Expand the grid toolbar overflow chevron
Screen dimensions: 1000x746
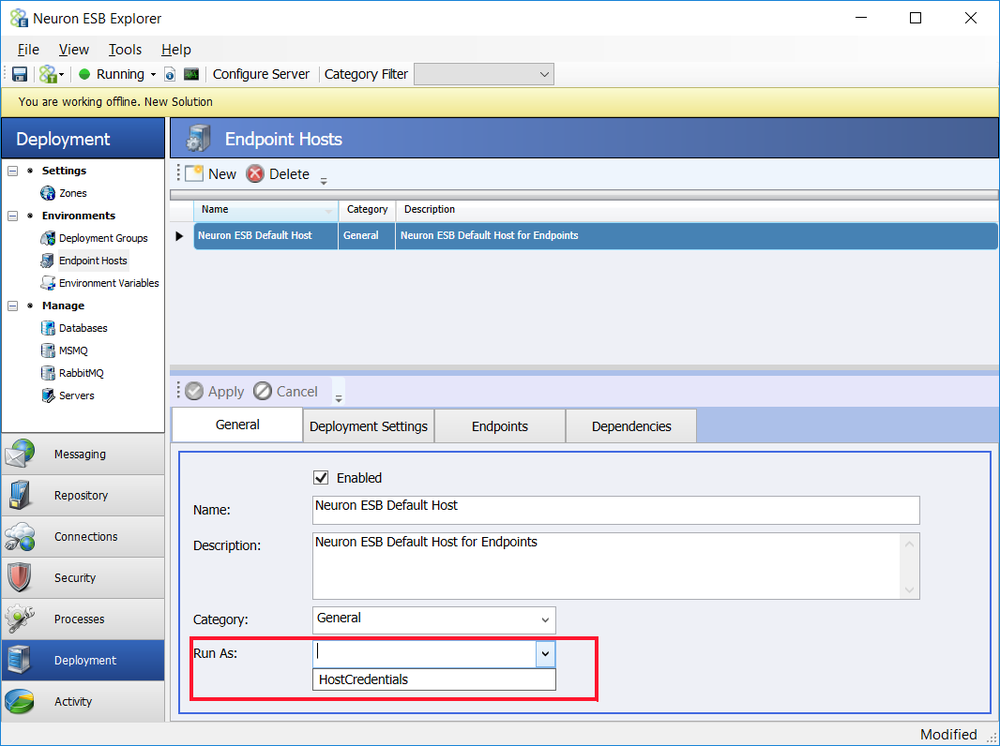(x=323, y=181)
